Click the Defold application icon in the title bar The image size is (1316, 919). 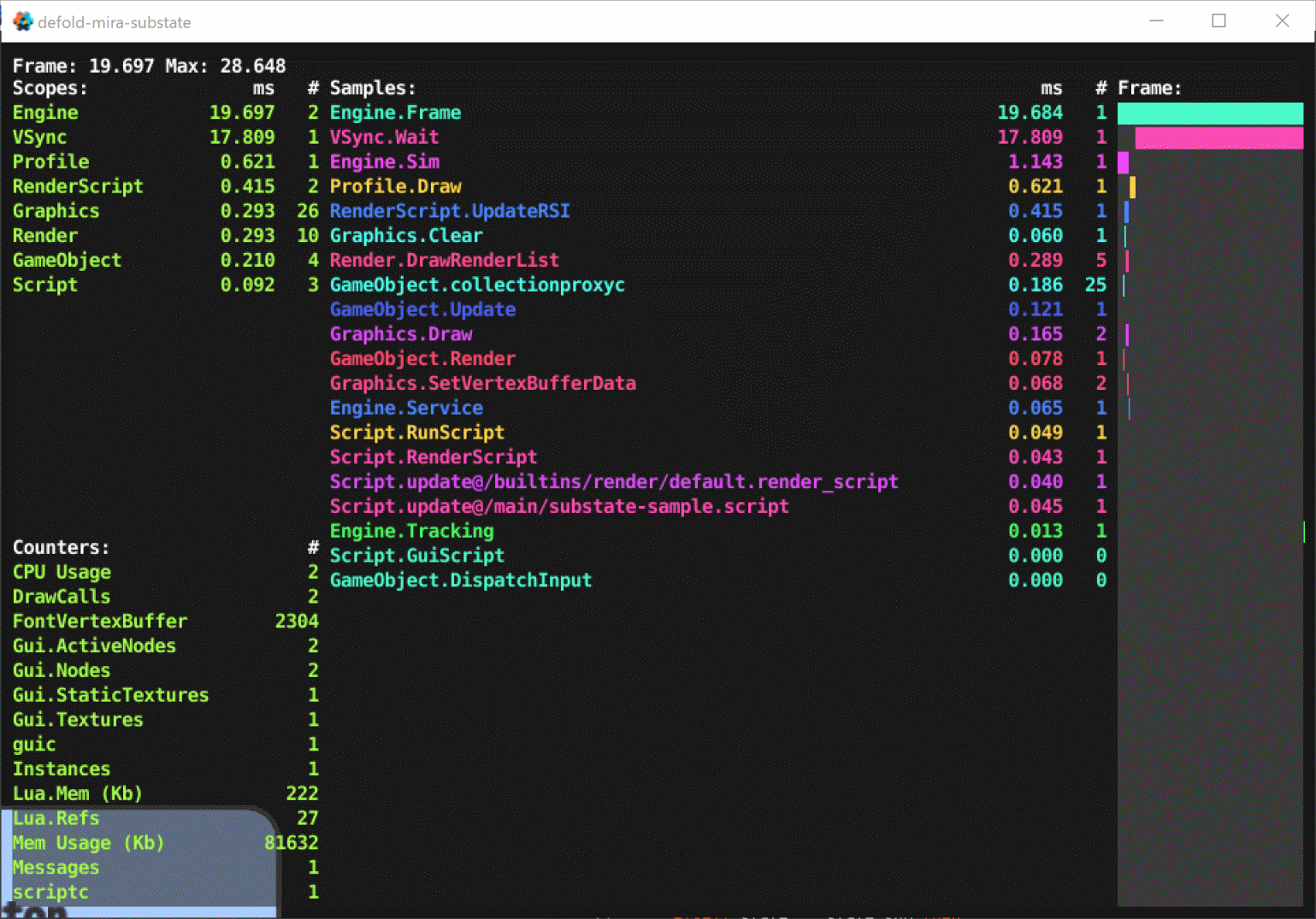23,21
